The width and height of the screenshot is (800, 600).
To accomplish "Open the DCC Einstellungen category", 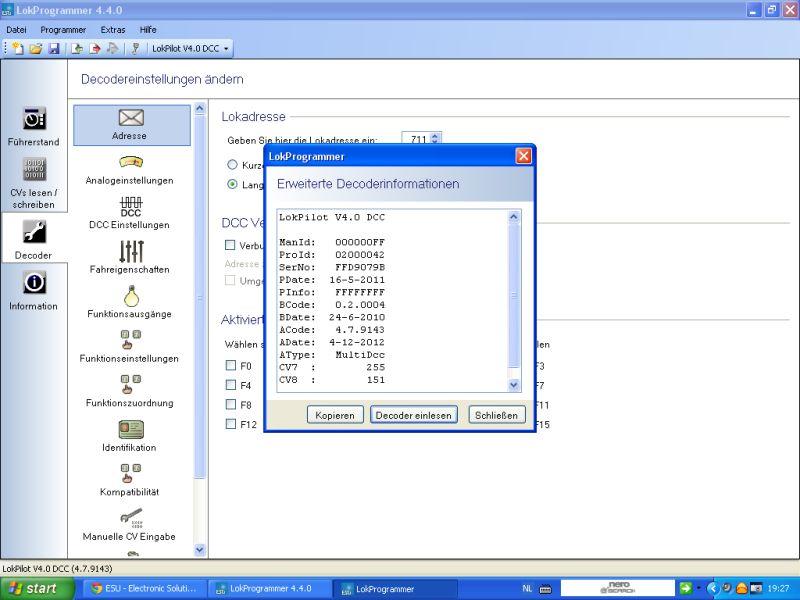I will (130, 213).
